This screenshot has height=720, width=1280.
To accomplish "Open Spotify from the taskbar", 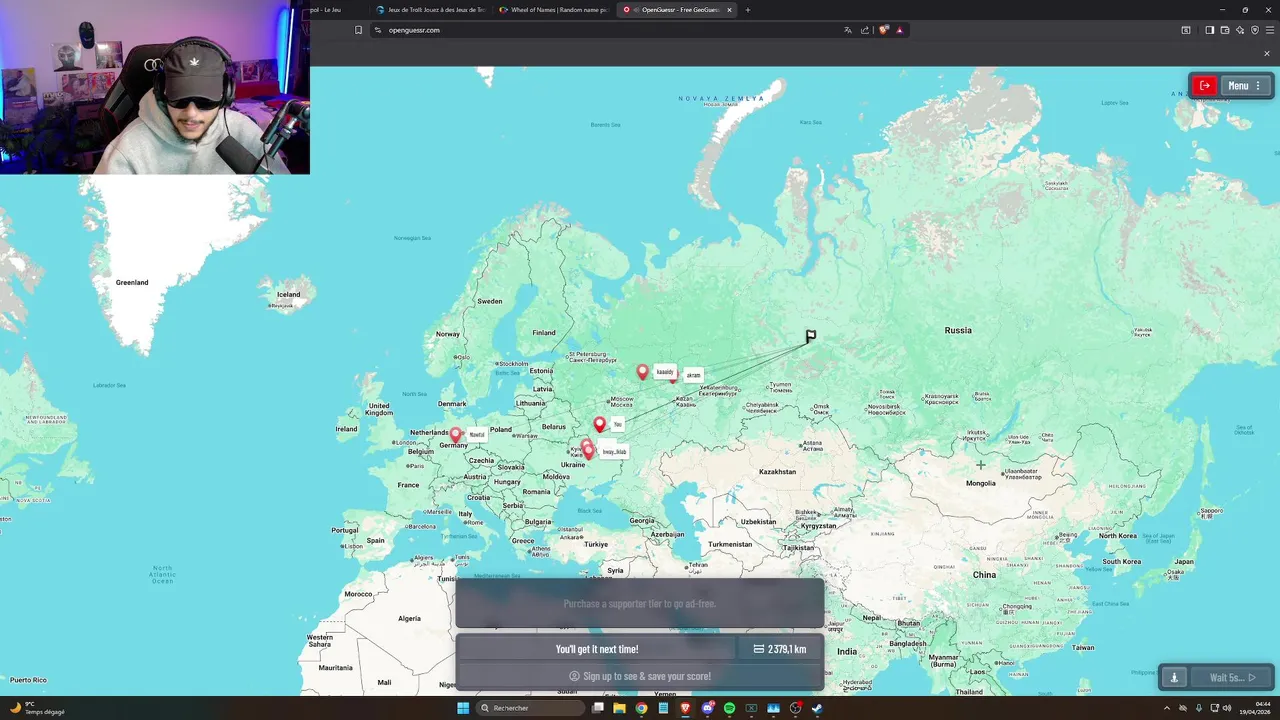I will pos(729,708).
